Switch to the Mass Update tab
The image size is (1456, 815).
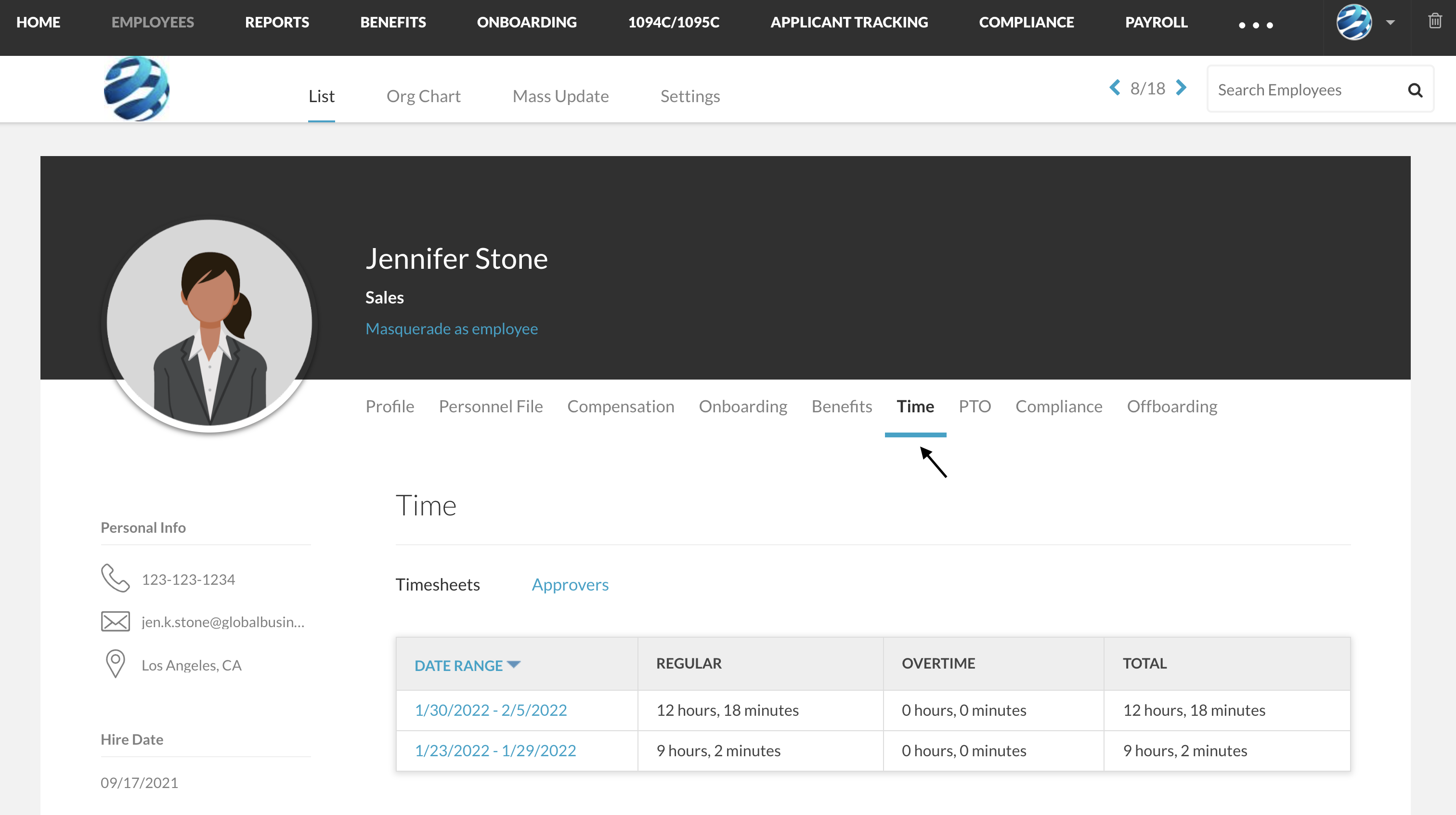[561, 96]
